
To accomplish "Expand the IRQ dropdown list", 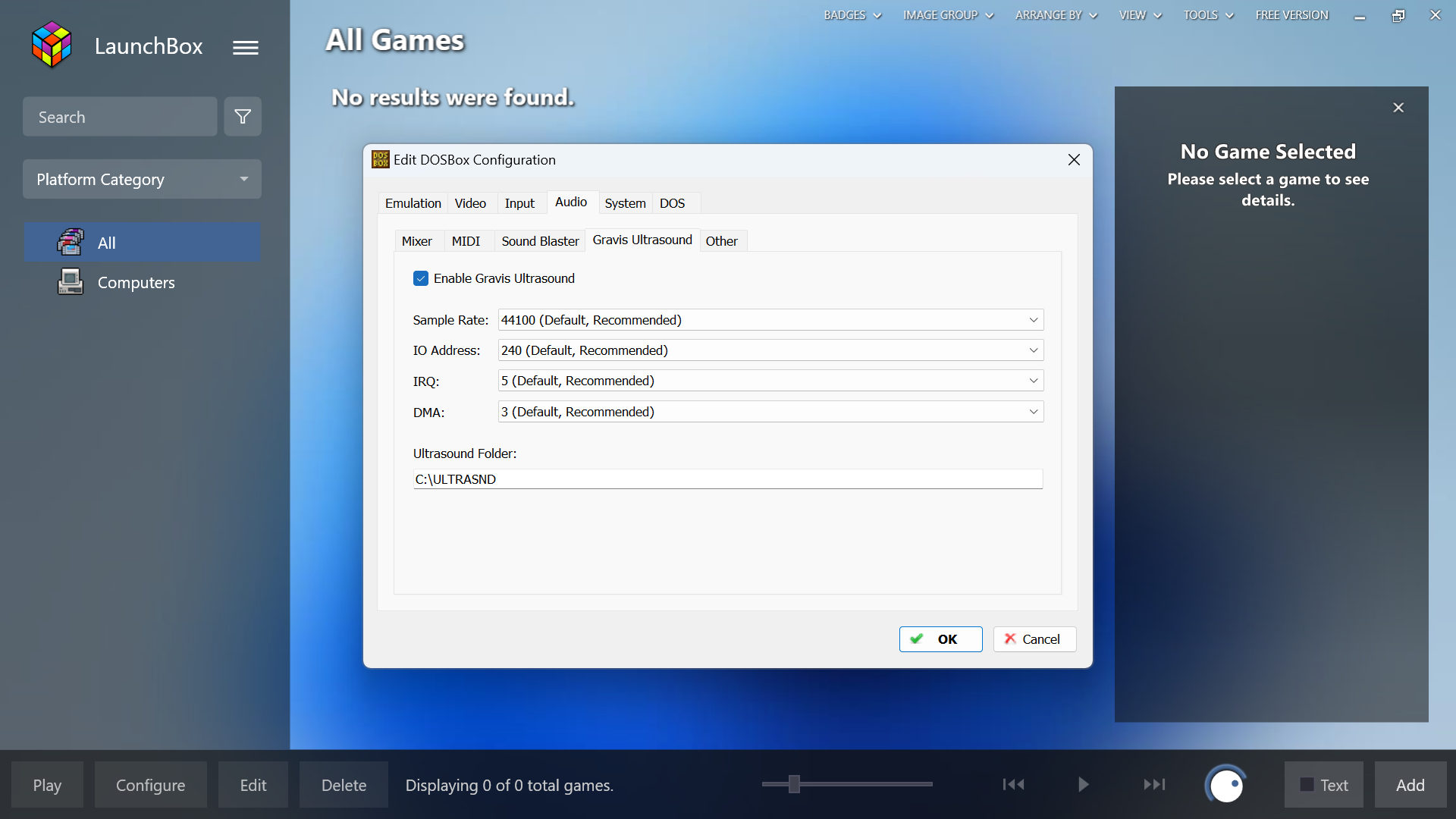I will [1033, 380].
